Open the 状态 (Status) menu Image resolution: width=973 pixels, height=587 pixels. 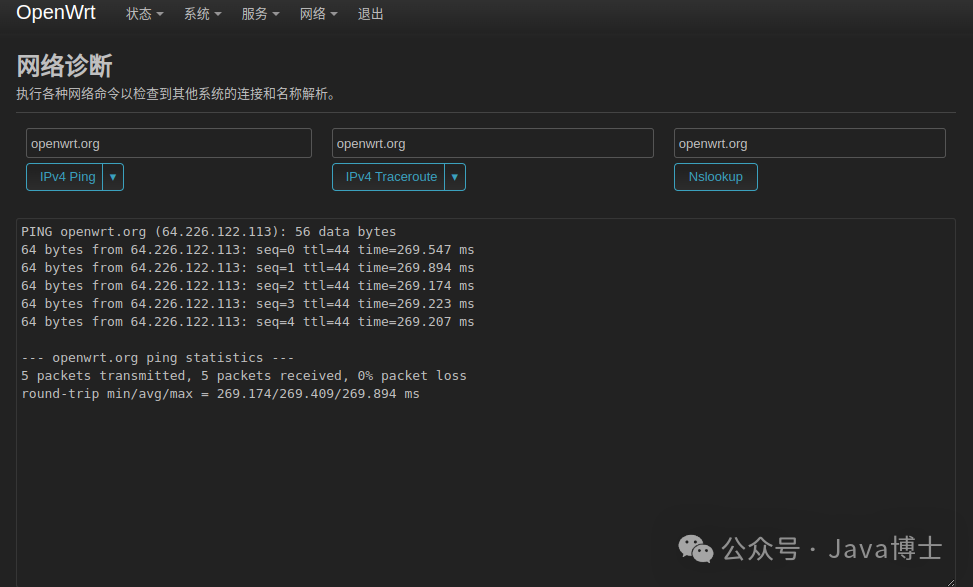pos(142,13)
